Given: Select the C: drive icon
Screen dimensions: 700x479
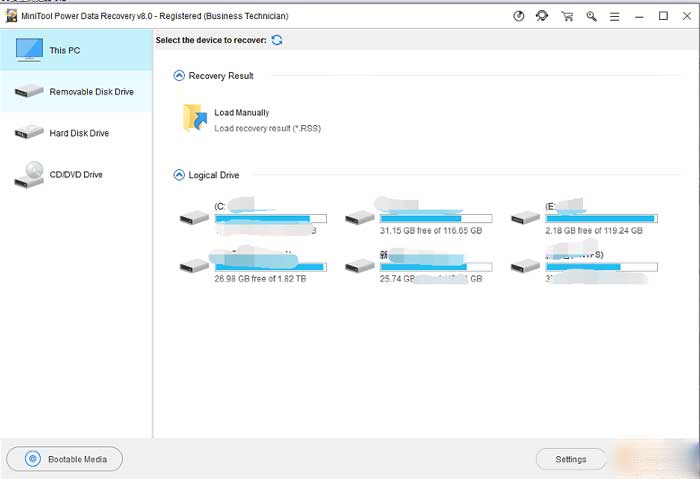Looking at the screenshot, I should 194,218.
